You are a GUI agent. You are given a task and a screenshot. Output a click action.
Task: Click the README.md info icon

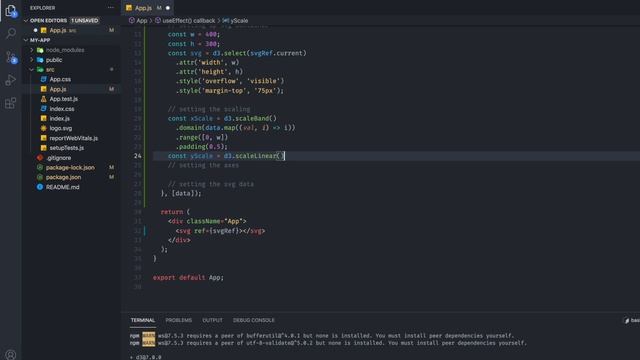[x=40, y=187]
